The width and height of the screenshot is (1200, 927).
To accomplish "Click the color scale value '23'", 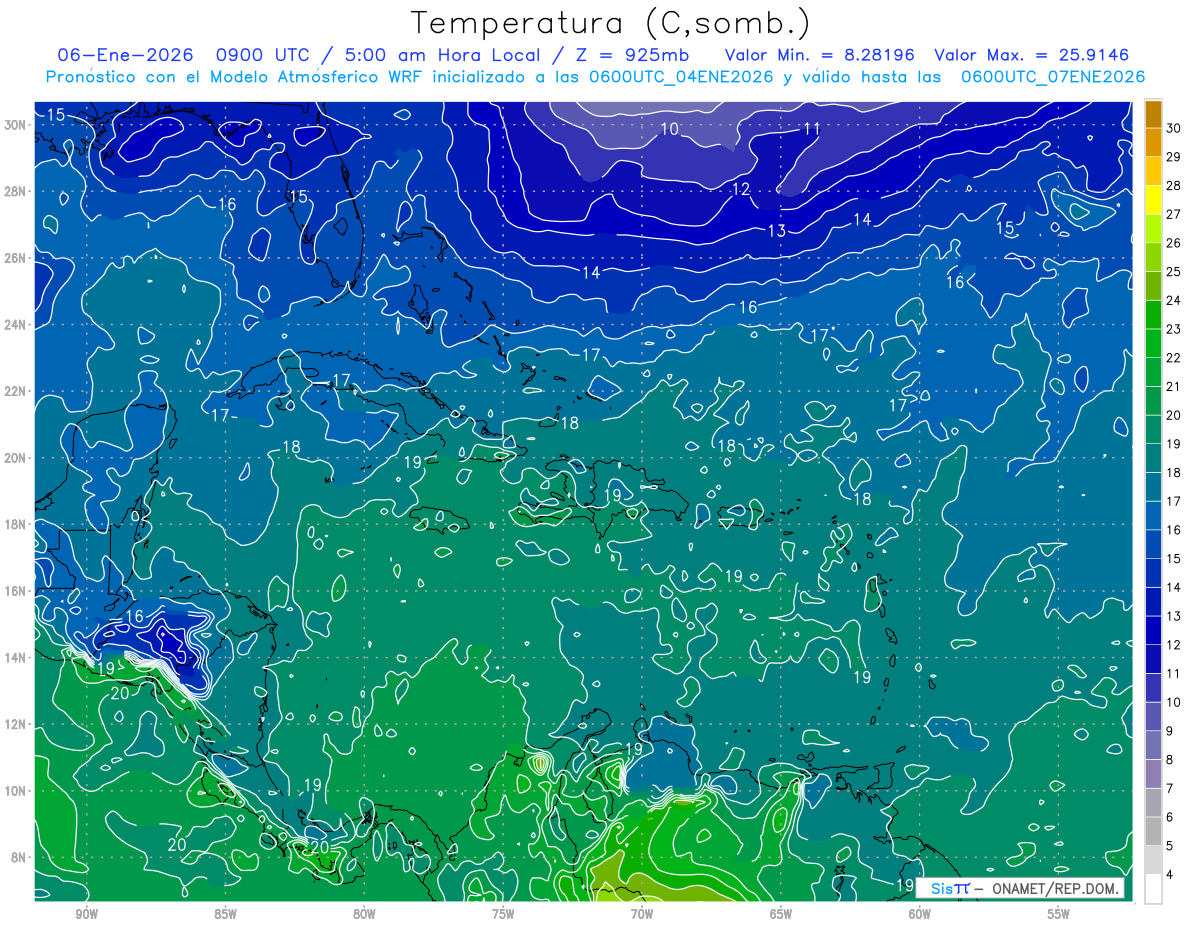I will coord(1174,329).
